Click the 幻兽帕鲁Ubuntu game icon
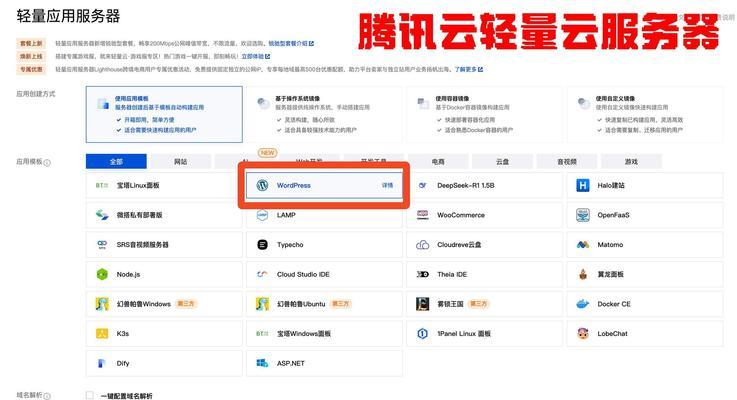 point(262,304)
